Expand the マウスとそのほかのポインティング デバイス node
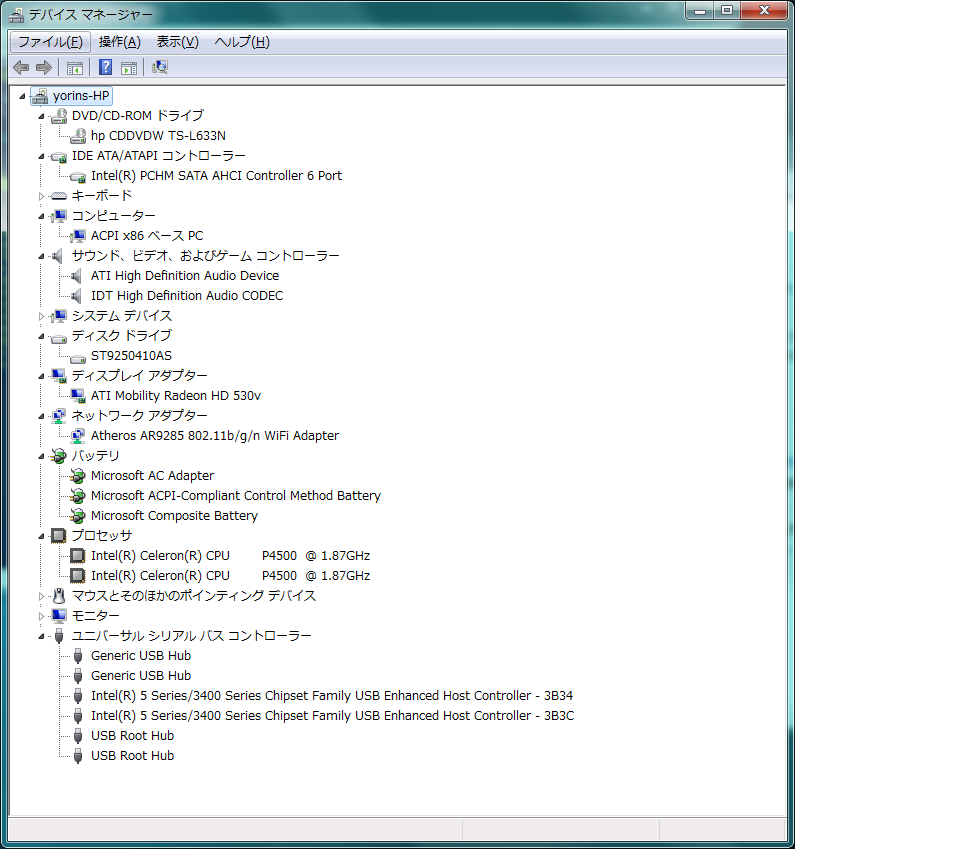This screenshot has height=849, width=960. point(41,596)
